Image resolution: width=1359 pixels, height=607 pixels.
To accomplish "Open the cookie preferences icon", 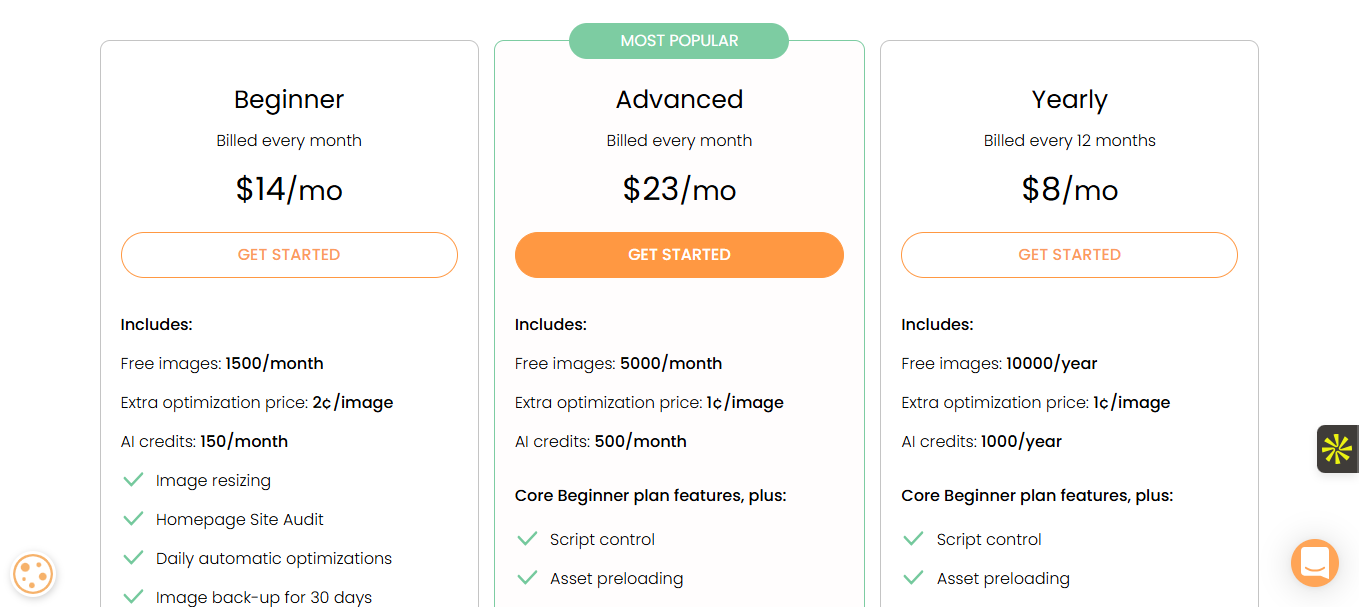I will tap(33, 574).
